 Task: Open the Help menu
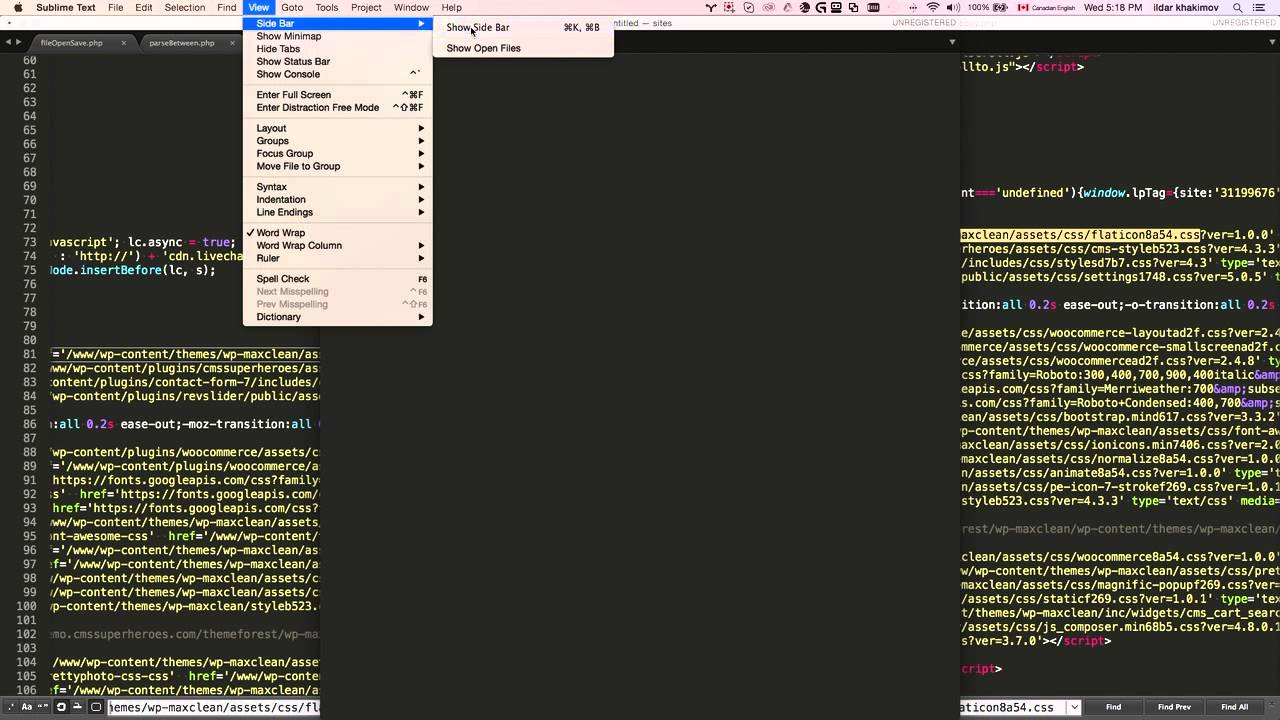[x=452, y=7]
